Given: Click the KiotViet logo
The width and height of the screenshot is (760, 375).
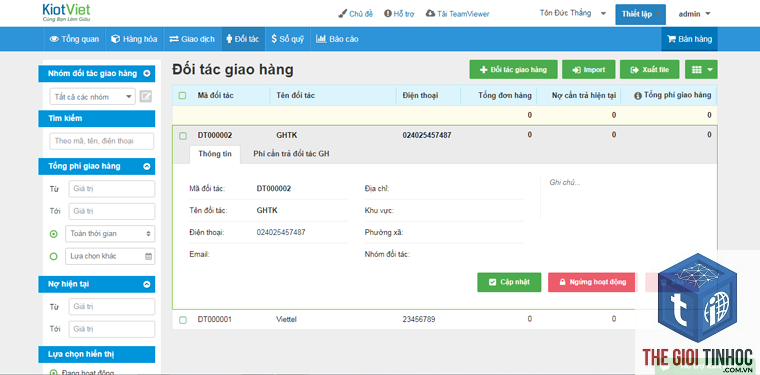Looking at the screenshot, I should 66,13.
